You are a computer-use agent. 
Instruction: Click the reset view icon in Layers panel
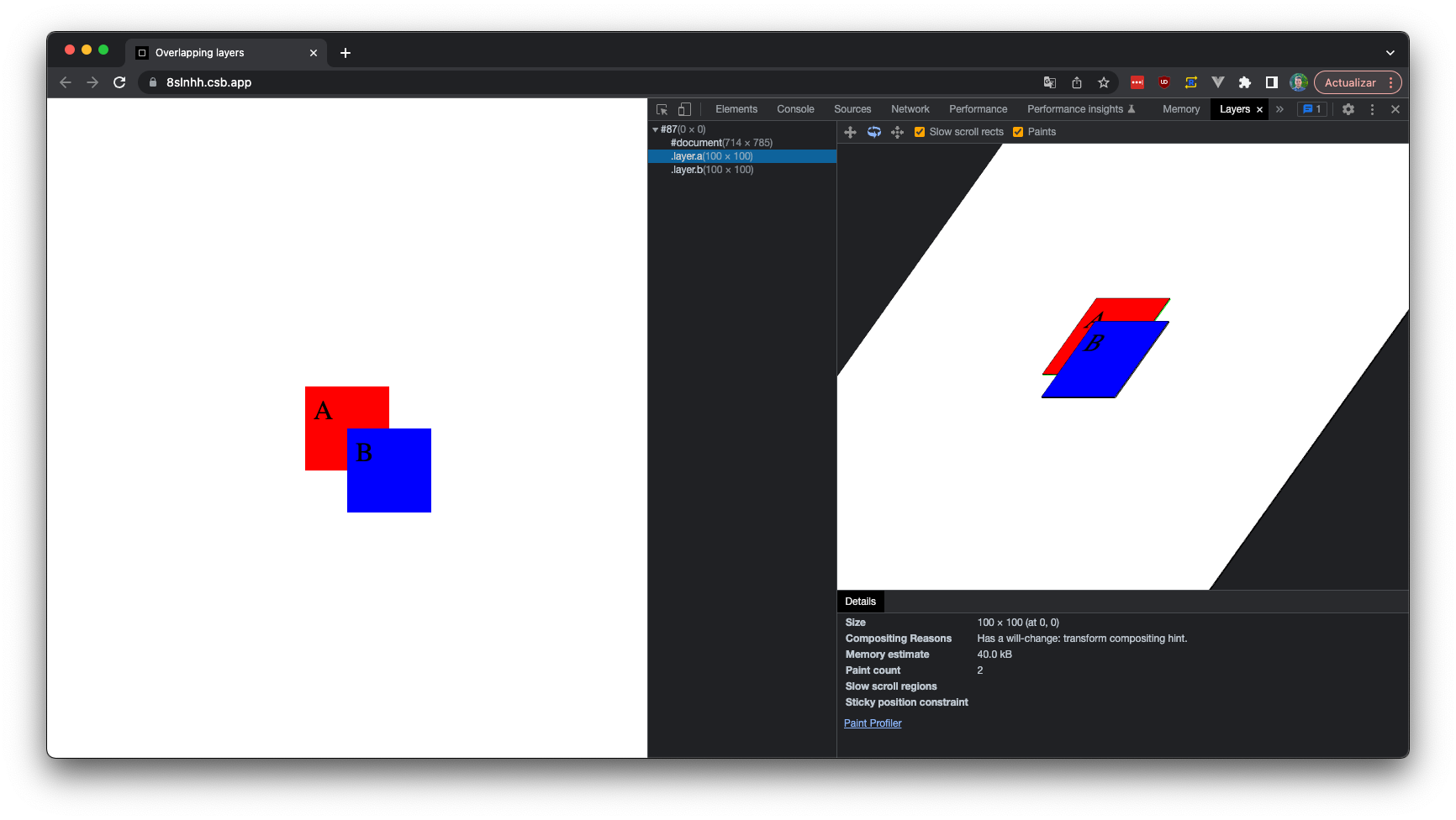(897, 132)
